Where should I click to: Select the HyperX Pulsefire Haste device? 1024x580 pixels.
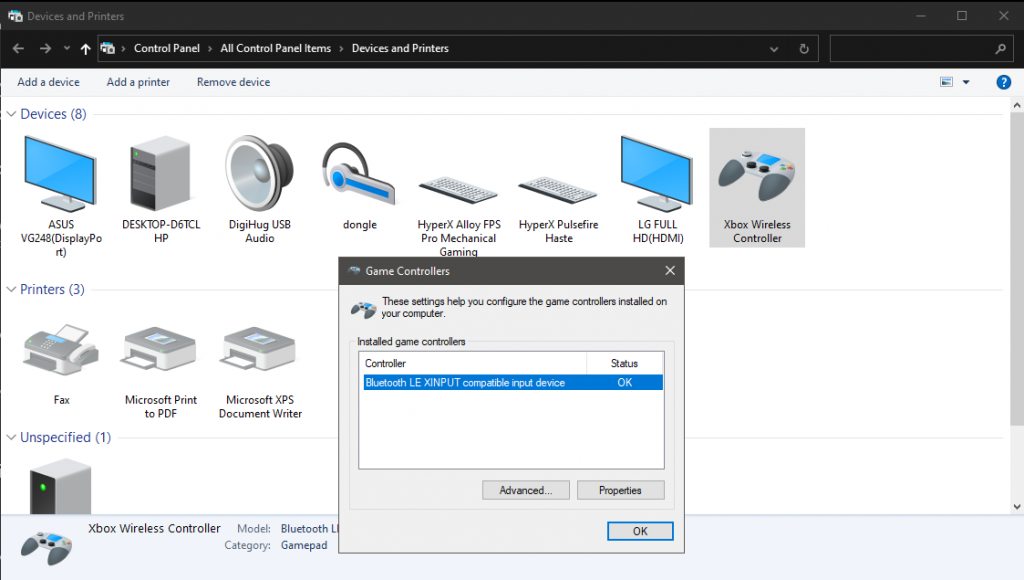coord(558,209)
